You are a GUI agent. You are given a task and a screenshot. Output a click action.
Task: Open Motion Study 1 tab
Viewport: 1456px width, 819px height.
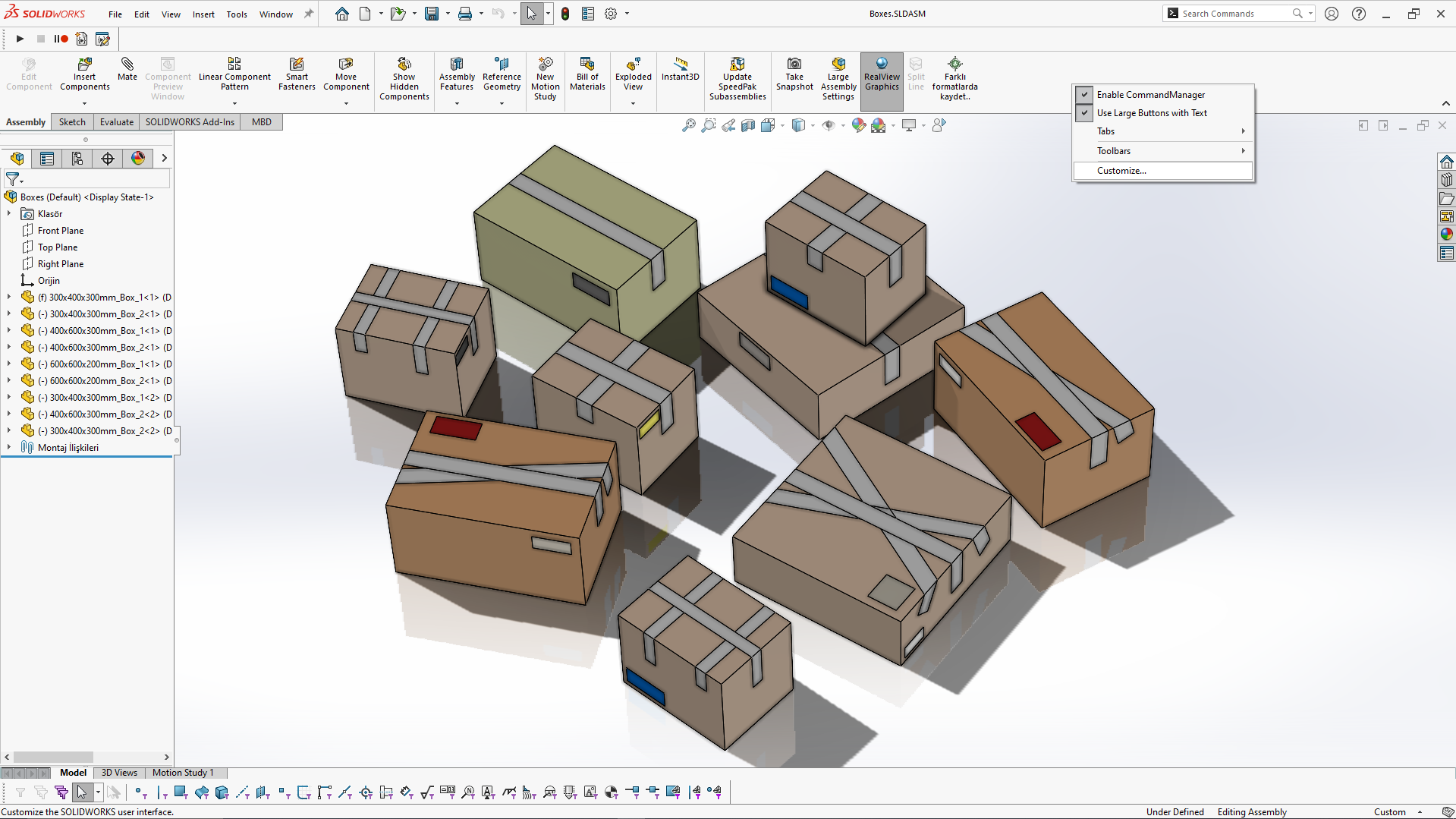click(183, 773)
